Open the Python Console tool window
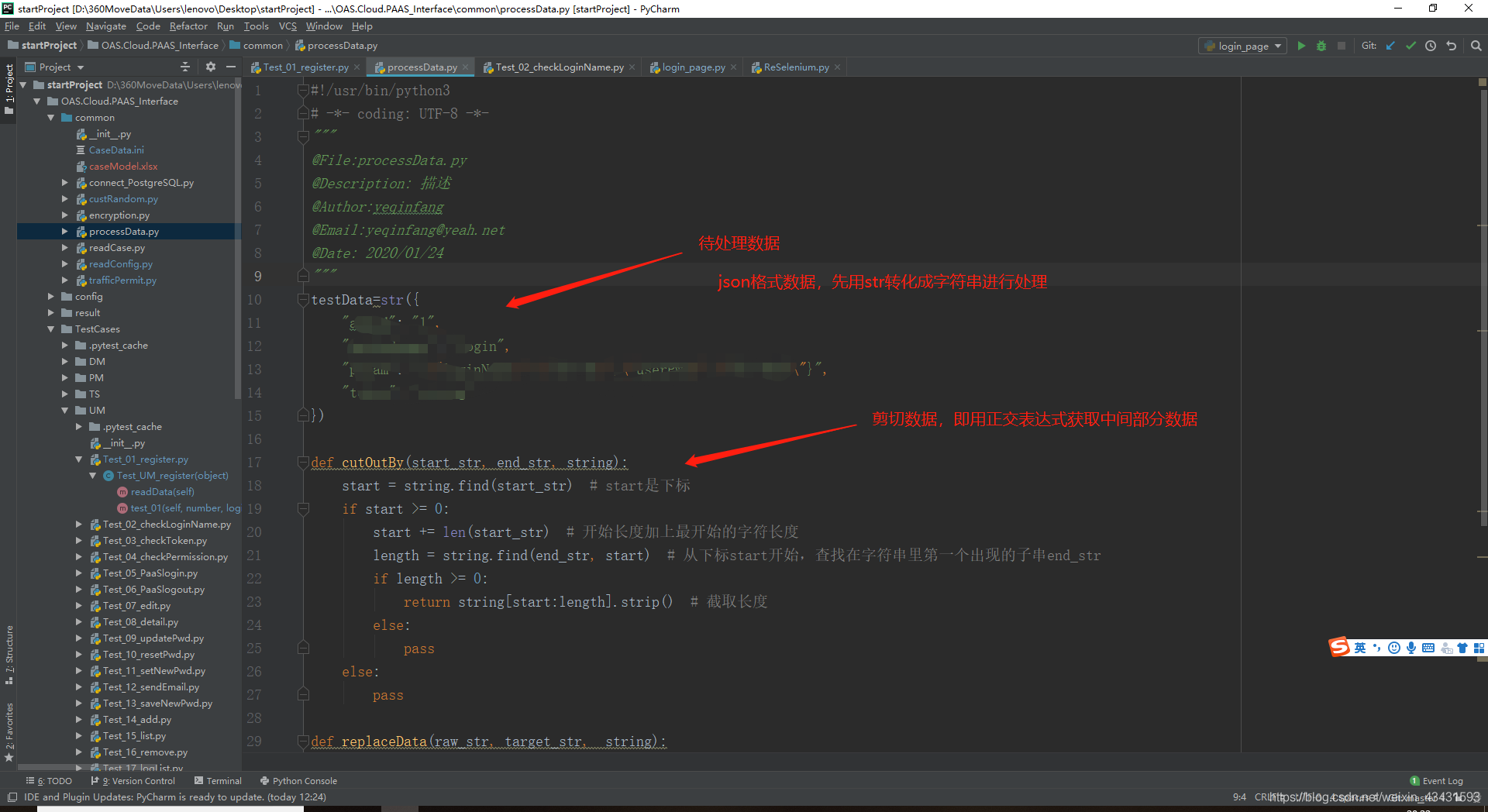 299,781
